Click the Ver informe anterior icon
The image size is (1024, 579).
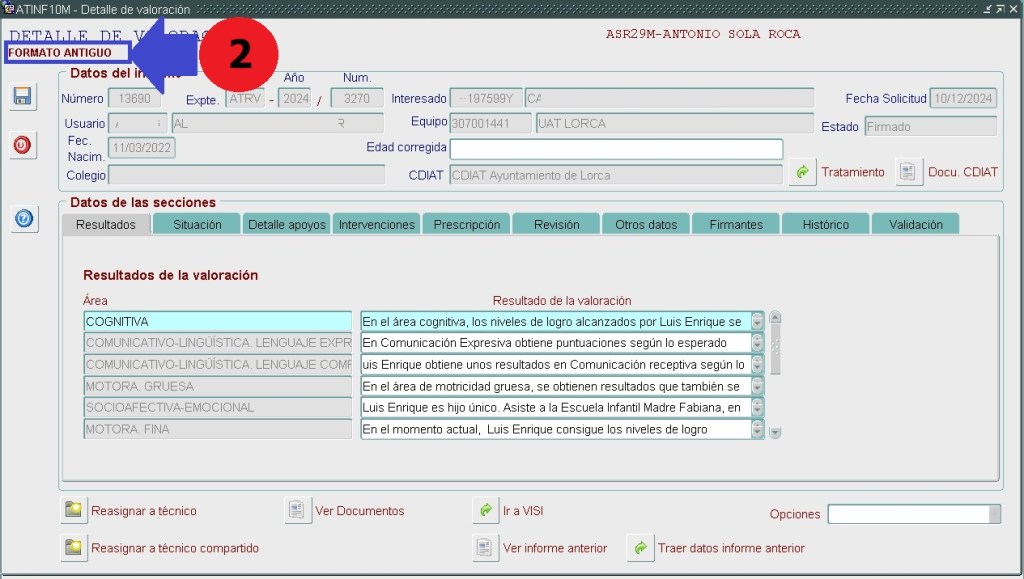[485, 547]
